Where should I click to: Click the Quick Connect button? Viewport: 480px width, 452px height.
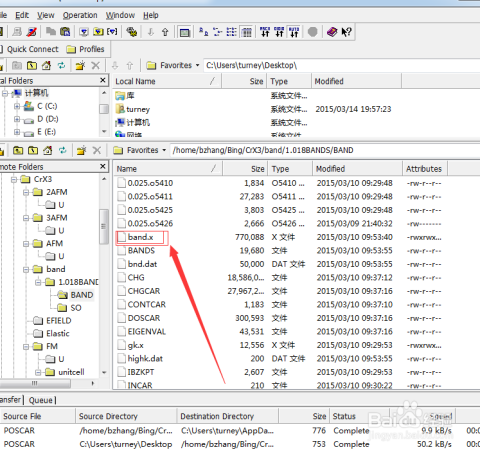pos(29,49)
